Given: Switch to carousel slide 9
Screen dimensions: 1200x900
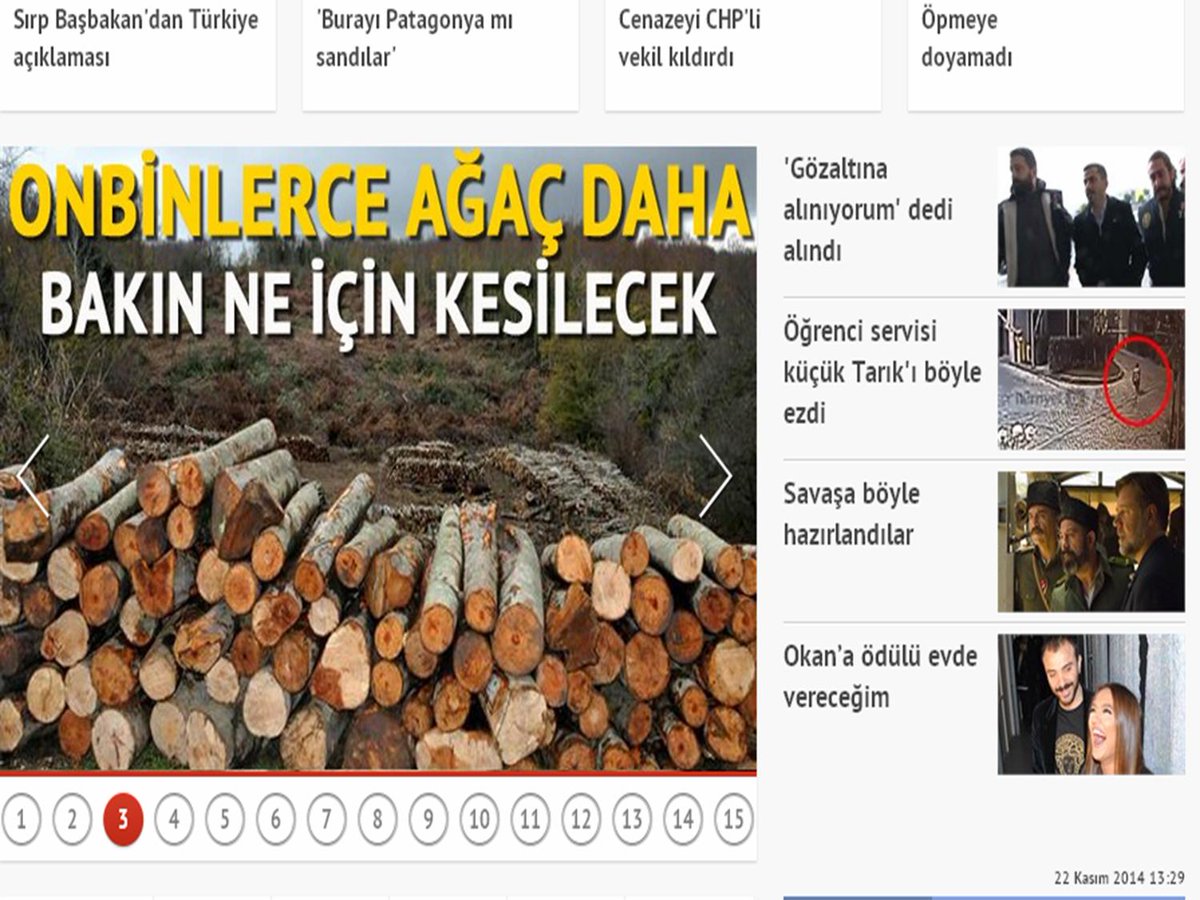Looking at the screenshot, I should (428, 821).
